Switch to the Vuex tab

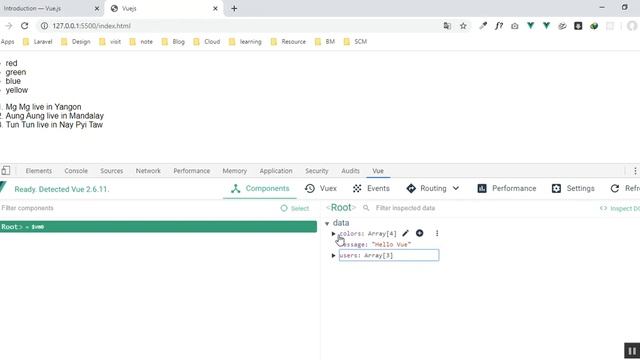coord(321,188)
